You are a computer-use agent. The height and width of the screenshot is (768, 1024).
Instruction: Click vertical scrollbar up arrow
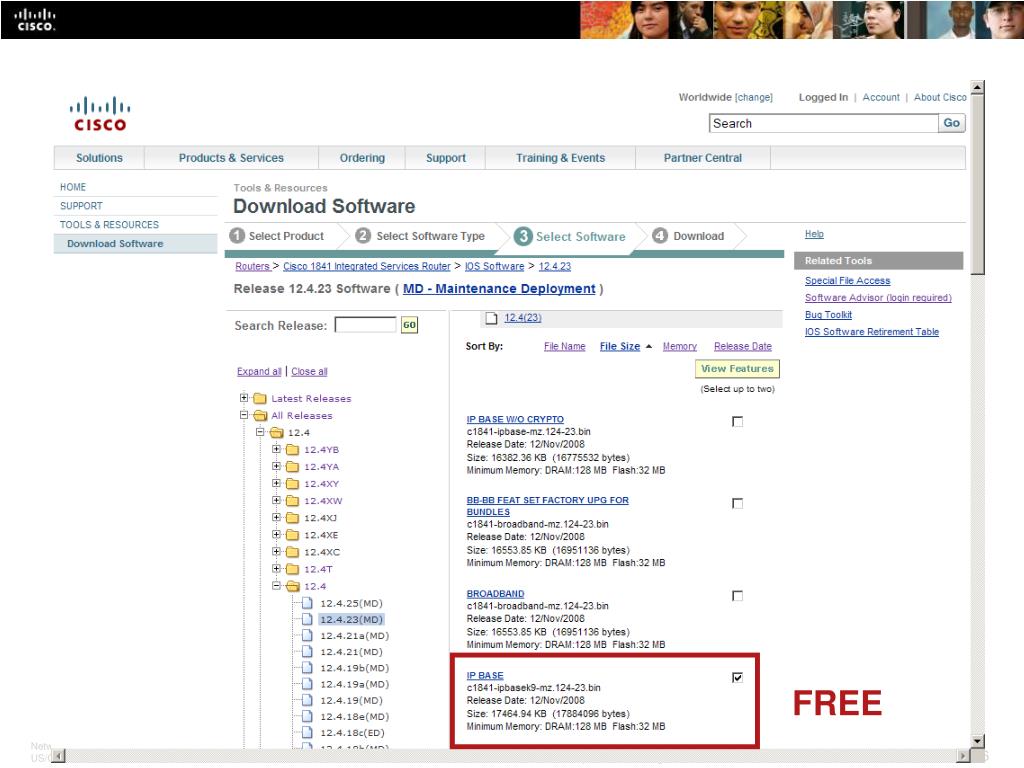[x=978, y=87]
